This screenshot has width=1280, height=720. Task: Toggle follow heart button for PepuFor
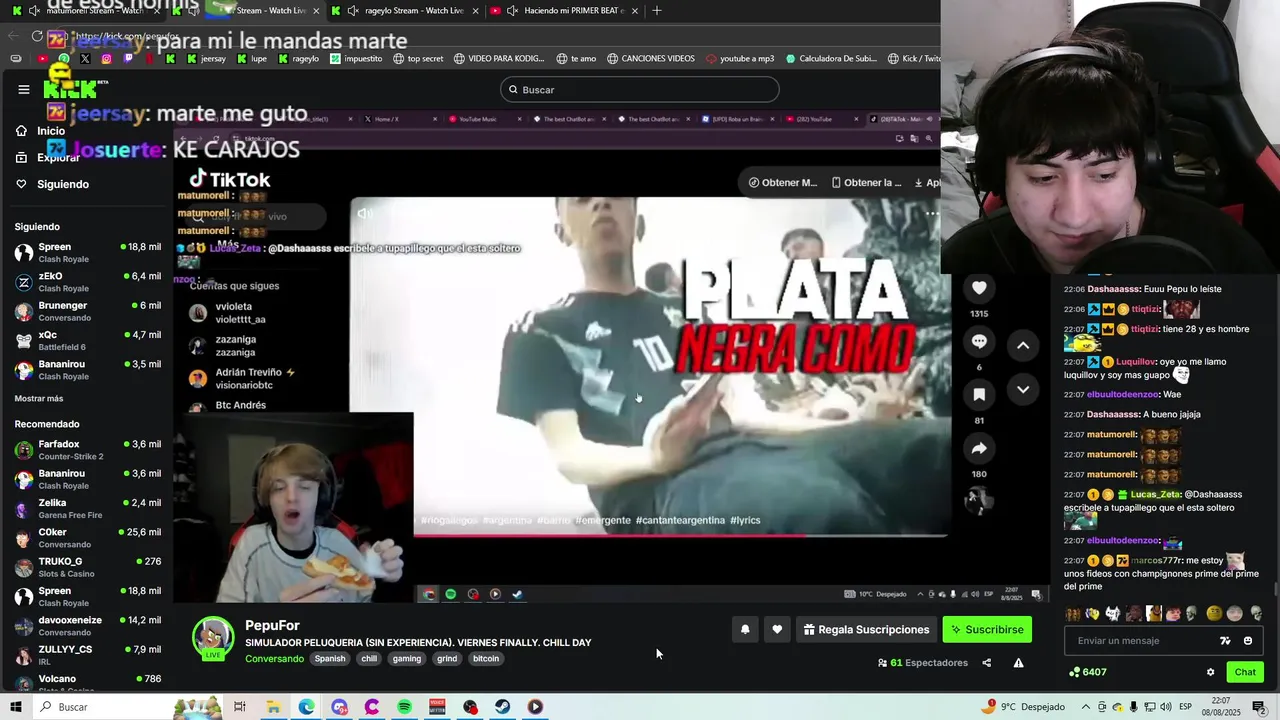(x=777, y=629)
